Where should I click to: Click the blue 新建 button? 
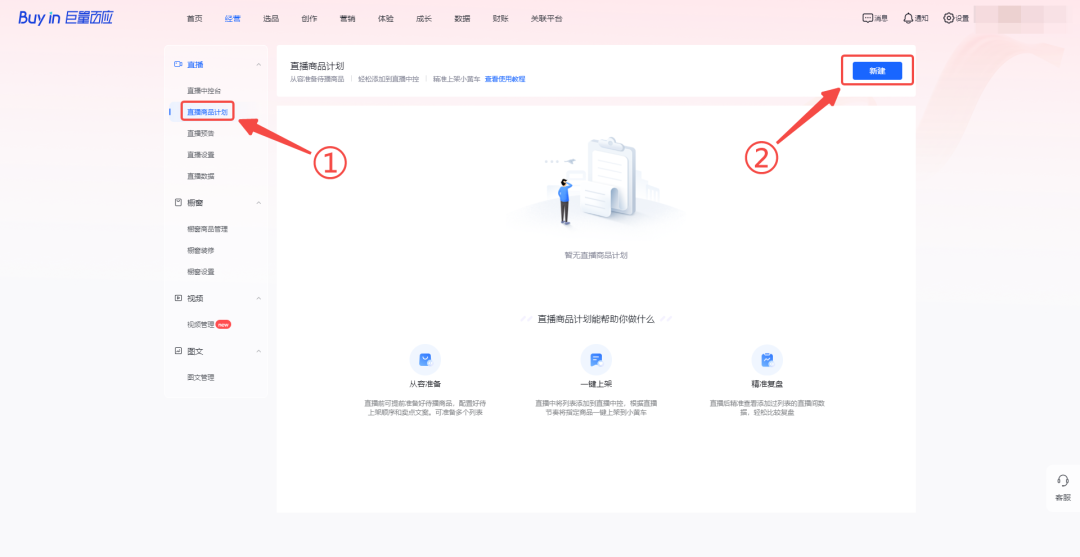(877, 71)
